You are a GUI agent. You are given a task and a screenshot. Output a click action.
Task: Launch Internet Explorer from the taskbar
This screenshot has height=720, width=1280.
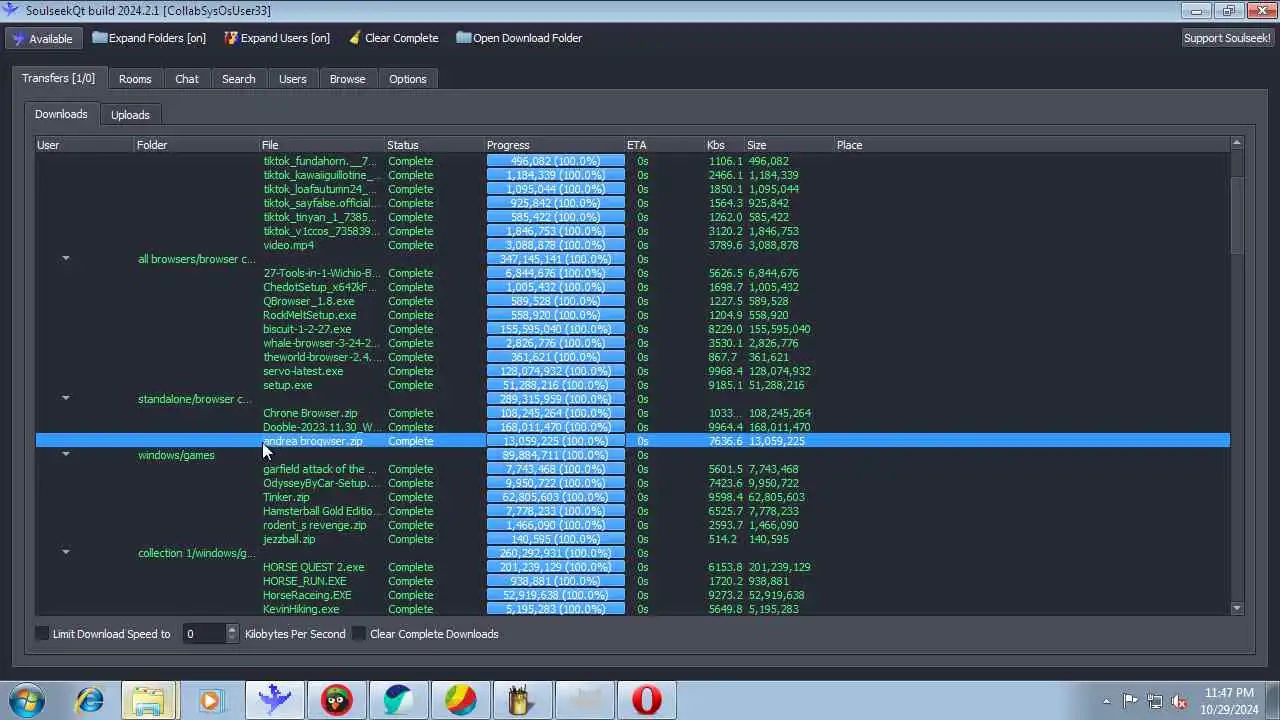point(90,700)
